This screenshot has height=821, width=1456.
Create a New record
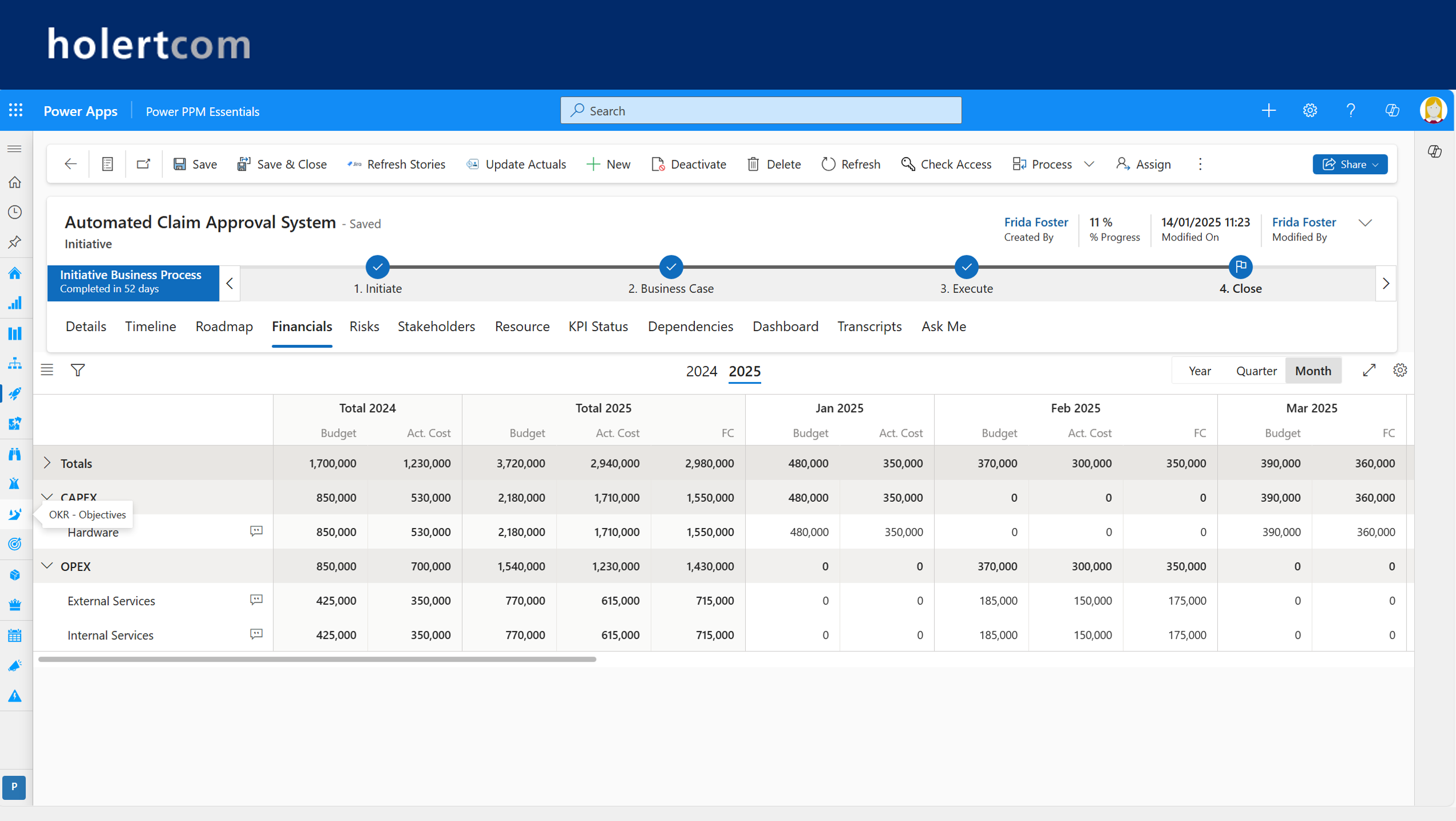pos(609,164)
